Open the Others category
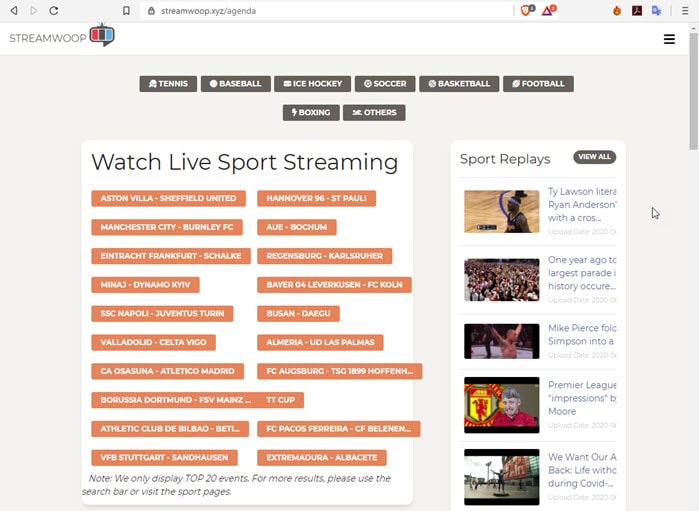Viewport: 699px width, 511px height. (x=374, y=113)
